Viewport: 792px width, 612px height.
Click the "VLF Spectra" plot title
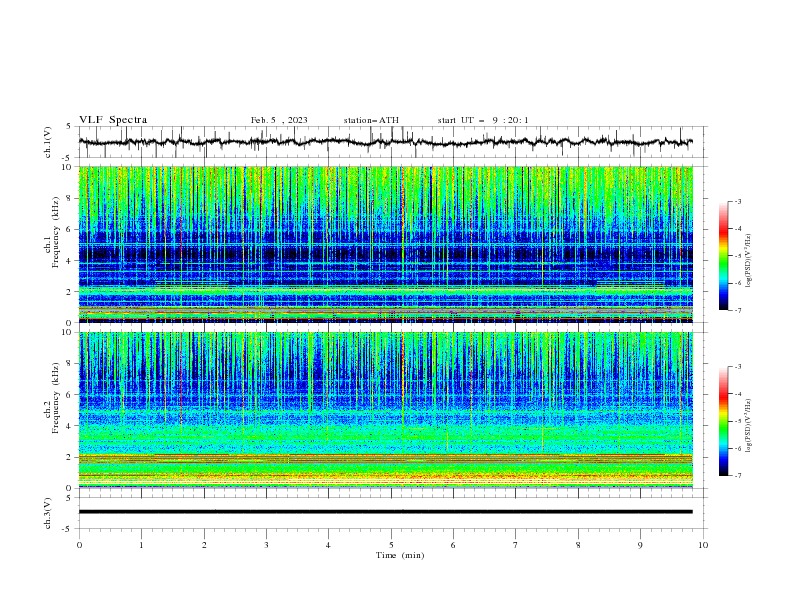click(113, 120)
